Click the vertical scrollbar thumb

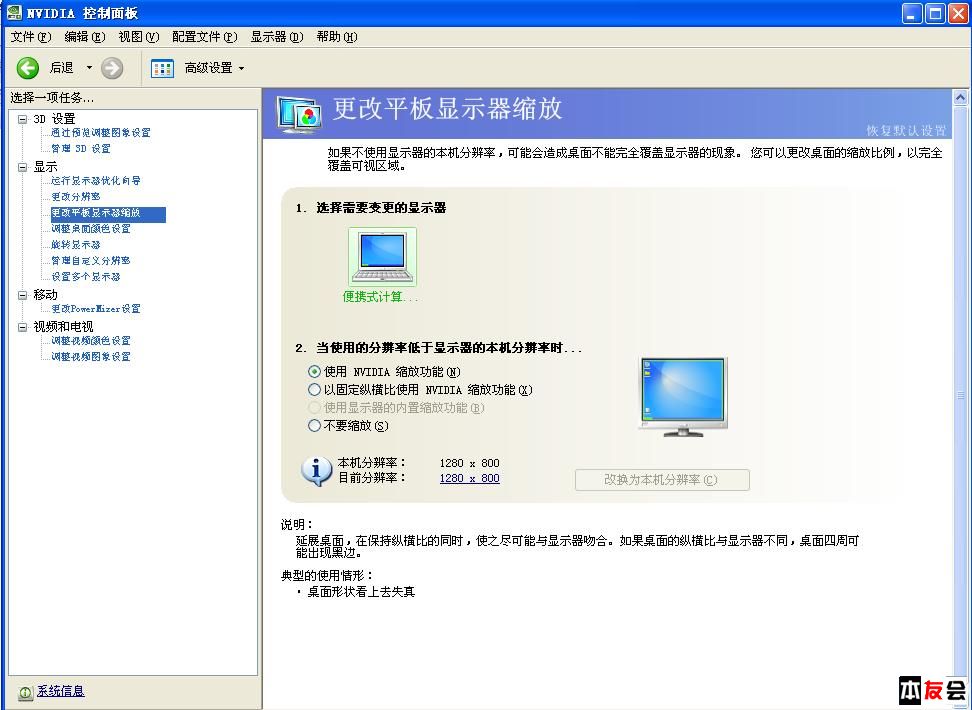[x=960, y=394]
